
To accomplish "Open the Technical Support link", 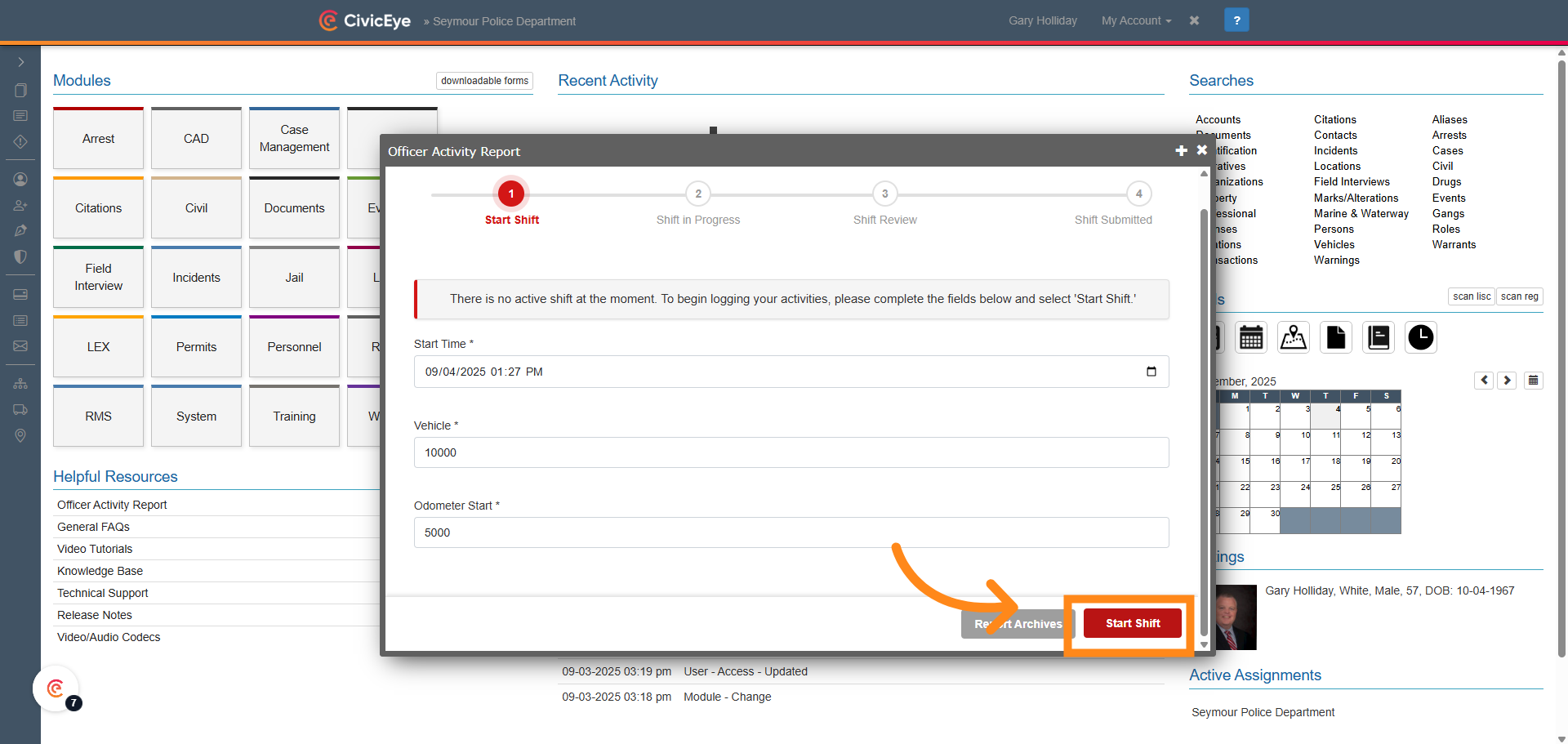I will [103, 593].
